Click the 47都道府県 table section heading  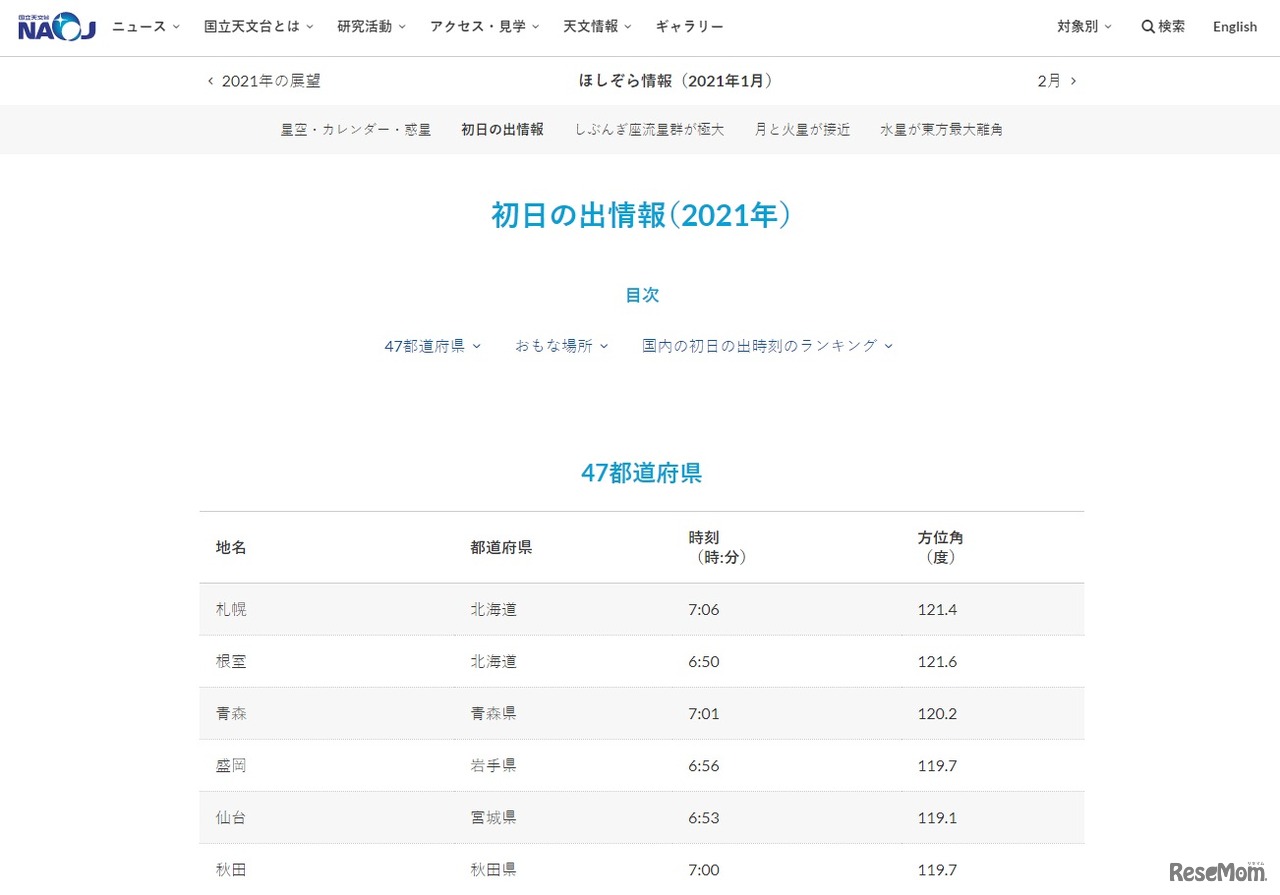642,473
